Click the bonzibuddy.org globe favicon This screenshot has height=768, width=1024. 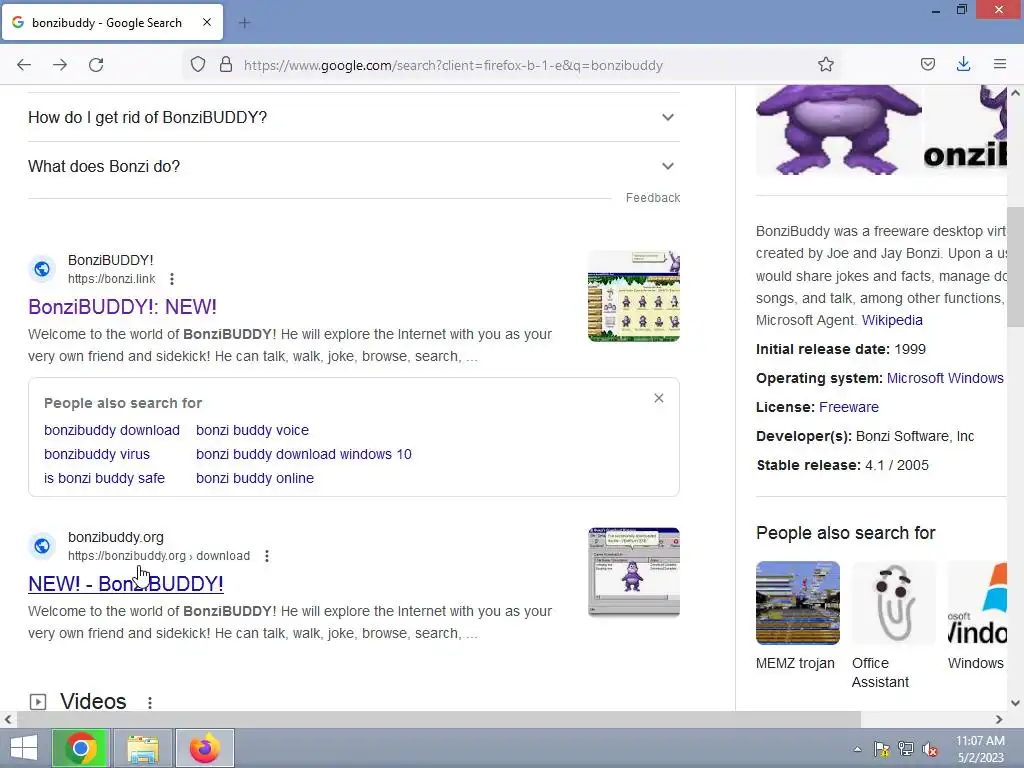42,546
